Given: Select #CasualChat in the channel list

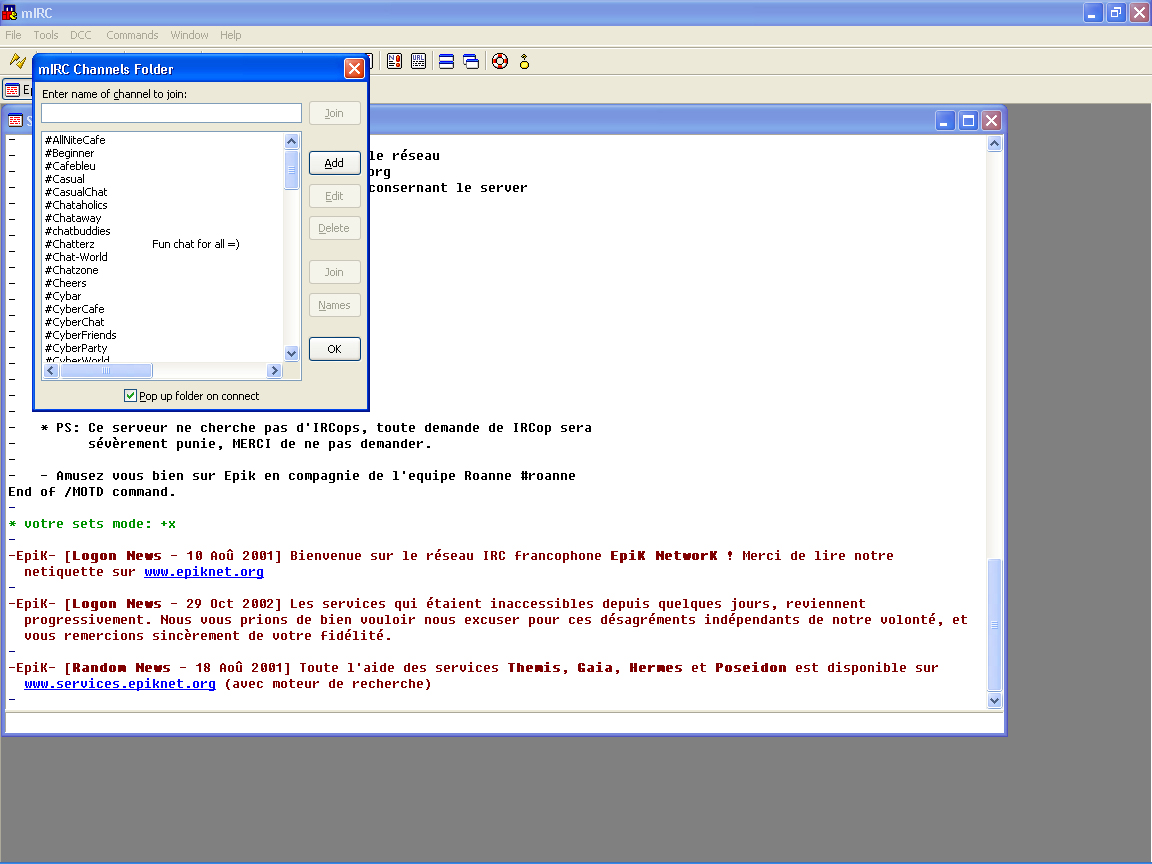Looking at the screenshot, I should tap(76, 192).
